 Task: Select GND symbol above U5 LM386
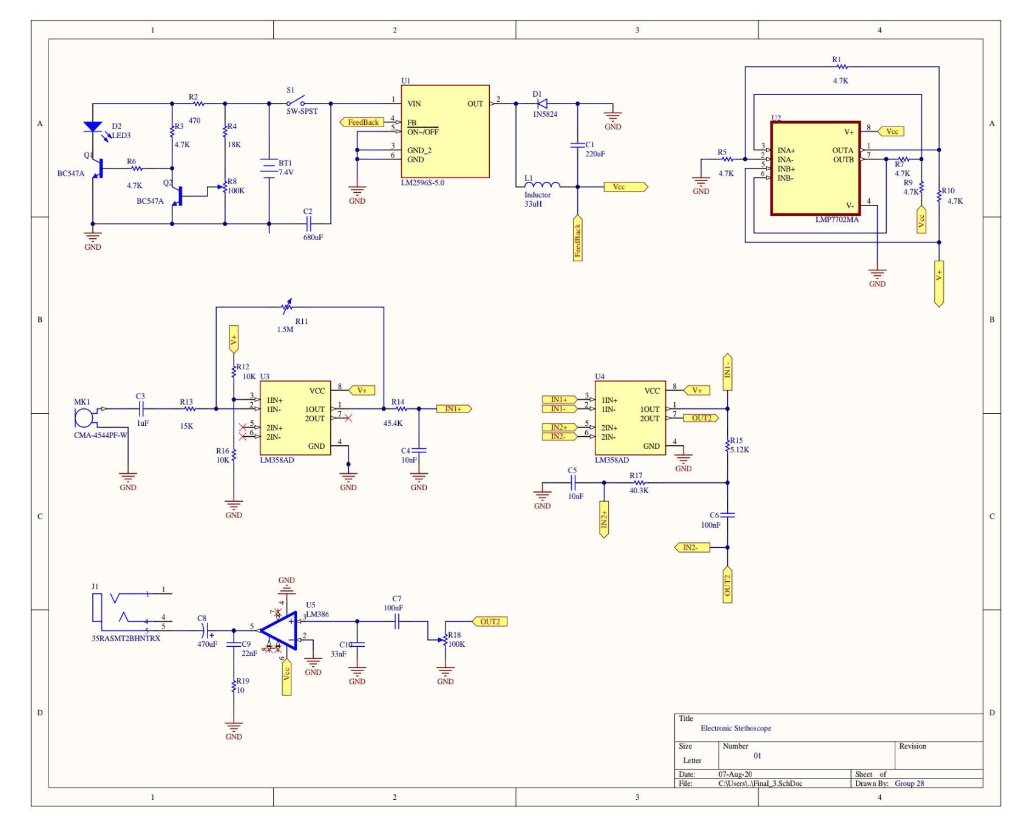pos(286,582)
